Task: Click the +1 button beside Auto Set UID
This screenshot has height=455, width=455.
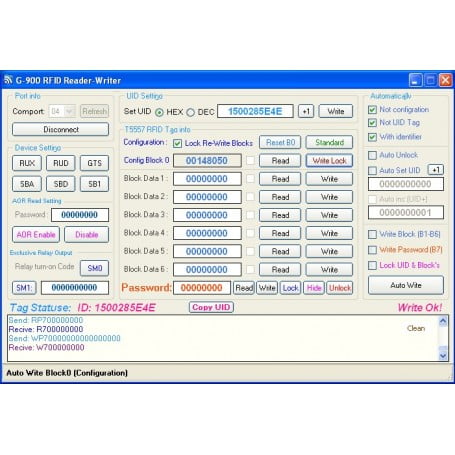Action: 436,170
